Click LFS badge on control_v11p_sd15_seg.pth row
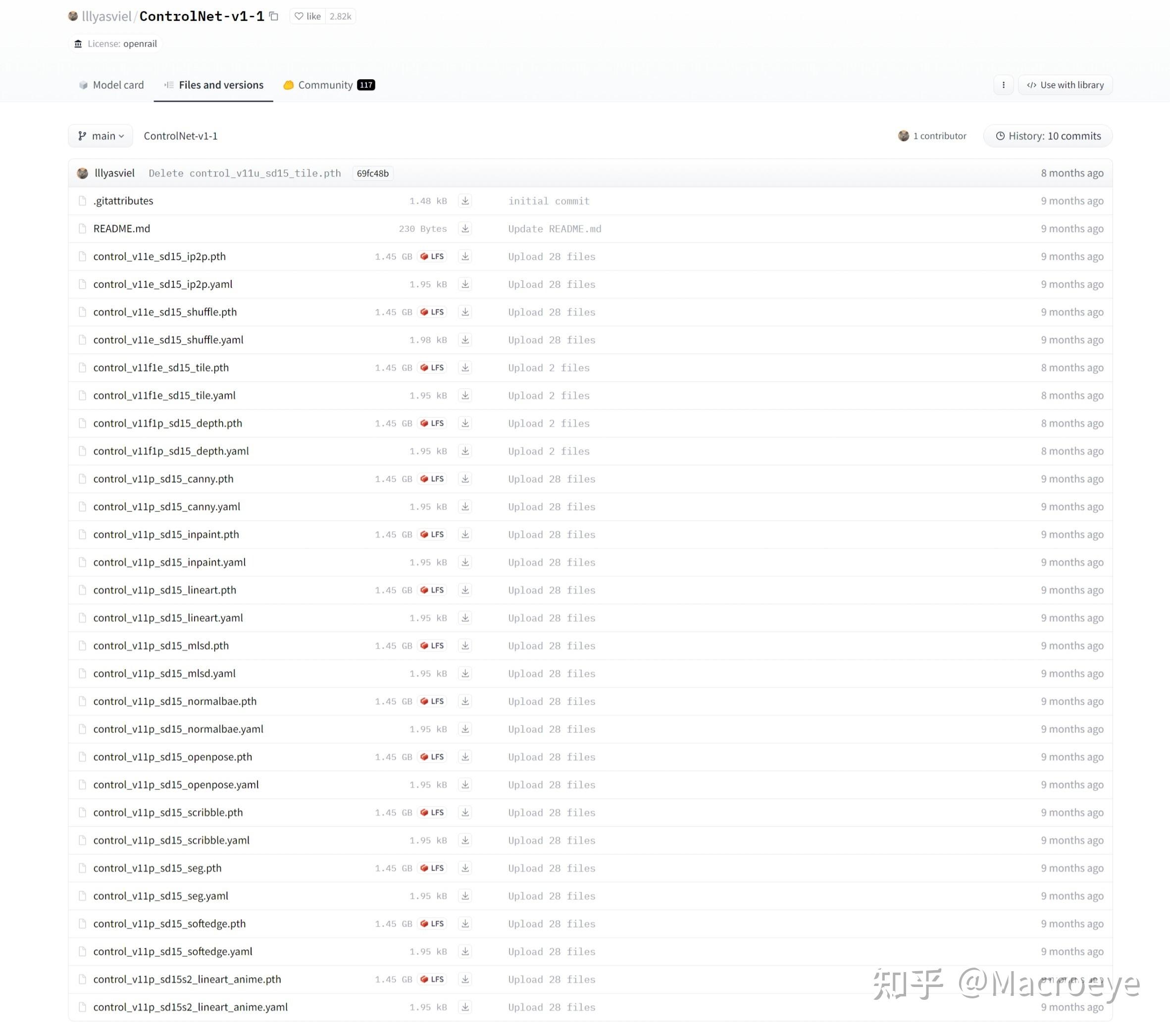The image size is (1170, 1036). (x=432, y=868)
